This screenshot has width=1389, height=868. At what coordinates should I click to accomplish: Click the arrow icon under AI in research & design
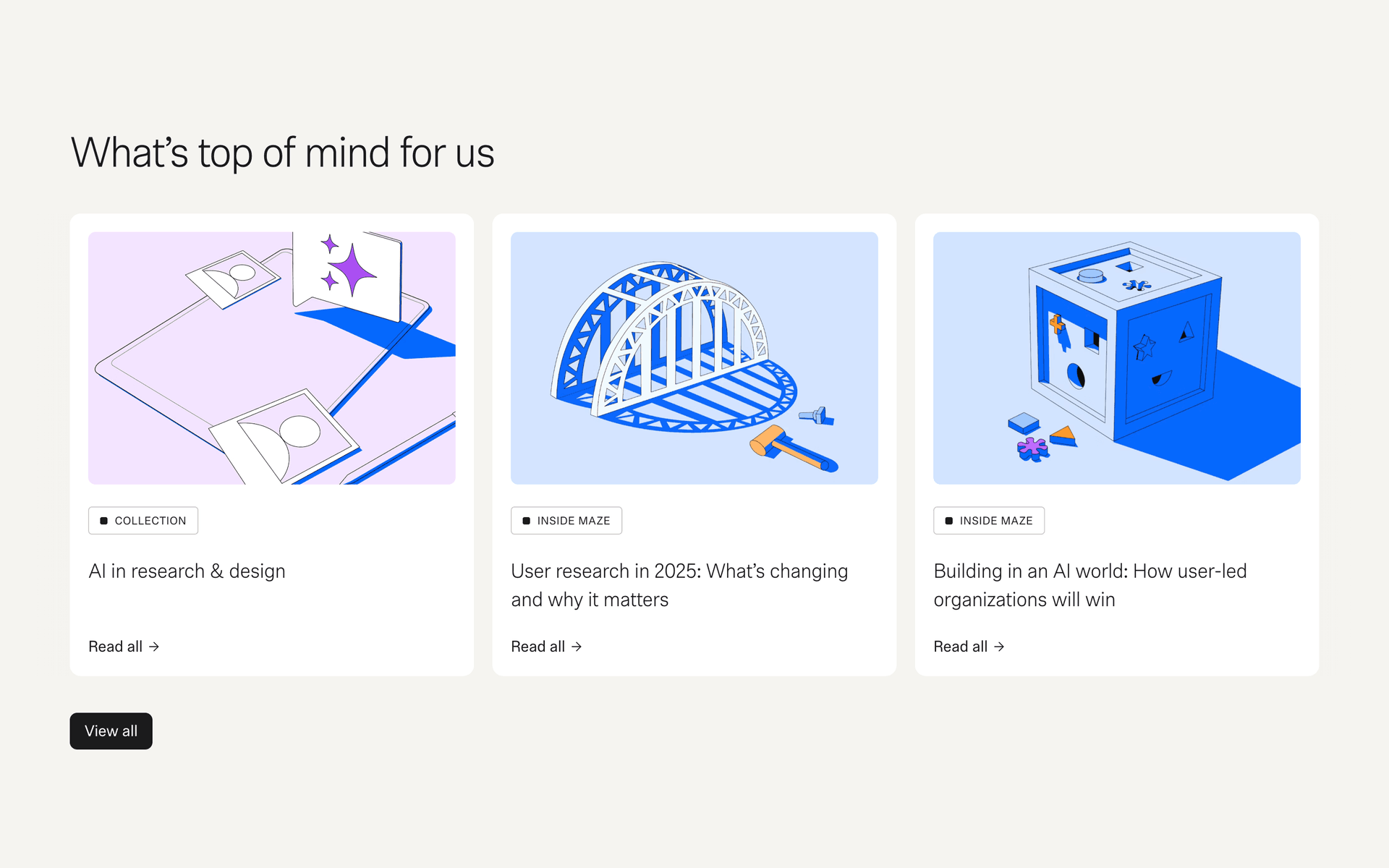[x=154, y=647]
